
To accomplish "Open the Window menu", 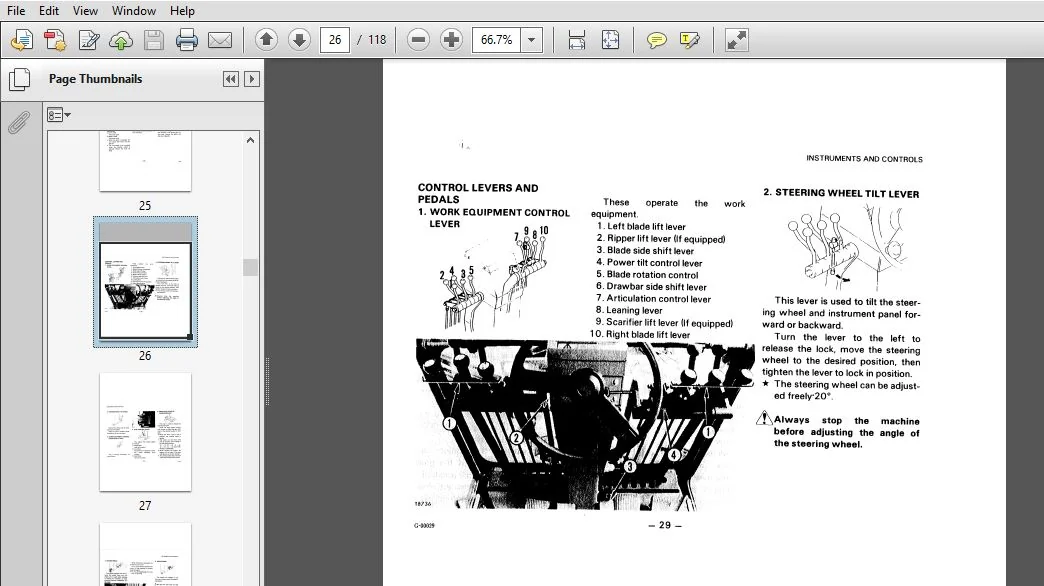I will [134, 11].
